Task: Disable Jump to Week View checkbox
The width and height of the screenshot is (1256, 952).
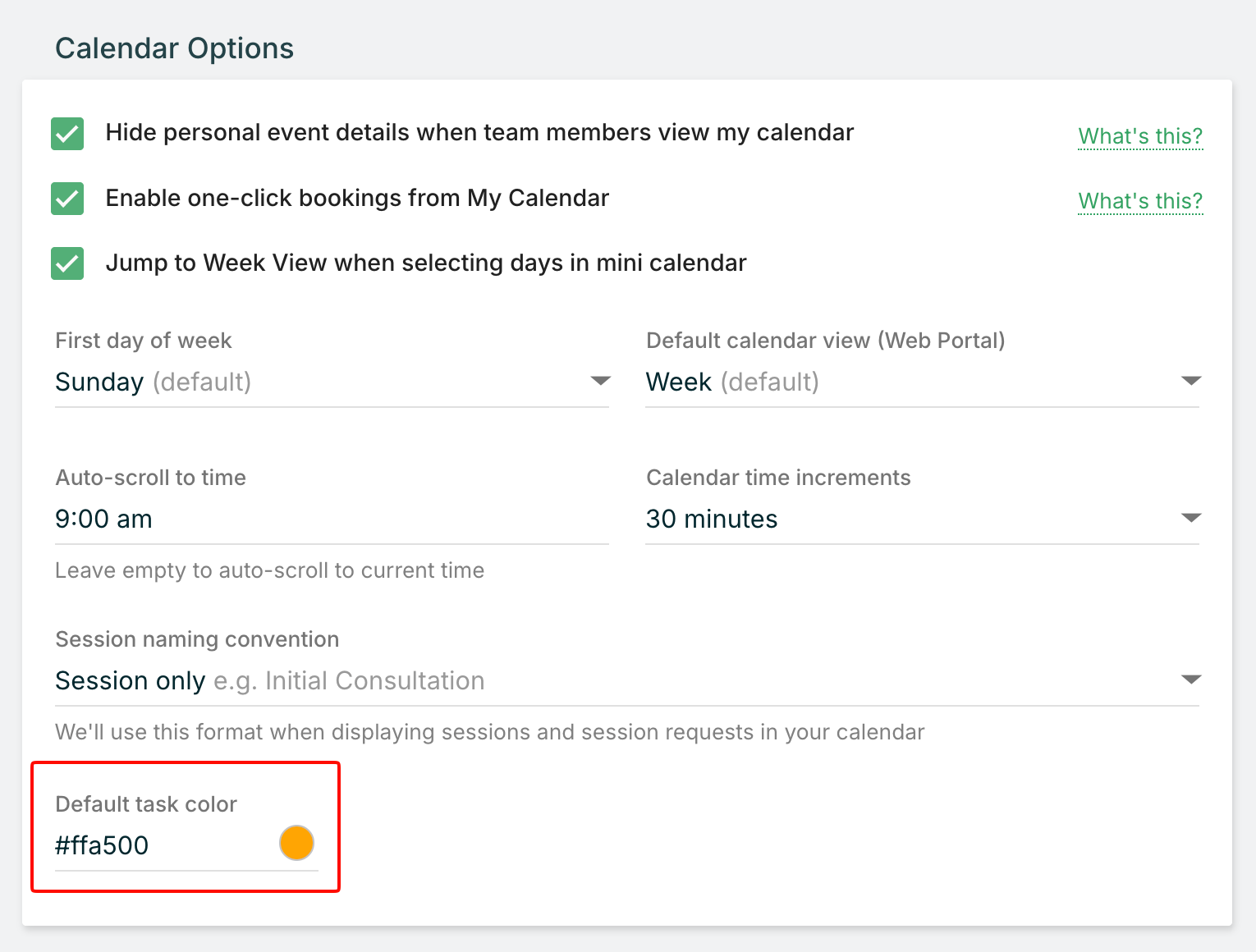Action: (x=67, y=263)
